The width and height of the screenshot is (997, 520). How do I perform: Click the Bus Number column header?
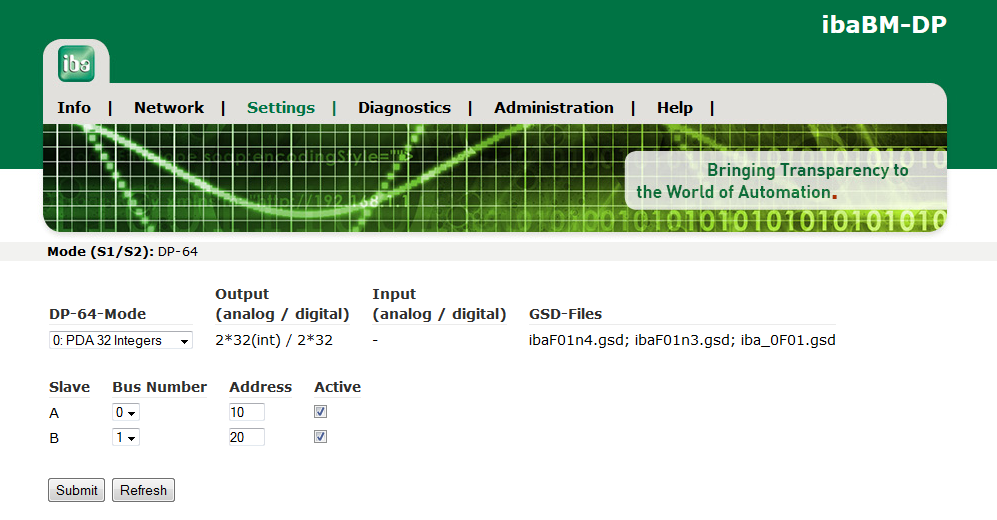click(x=160, y=387)
